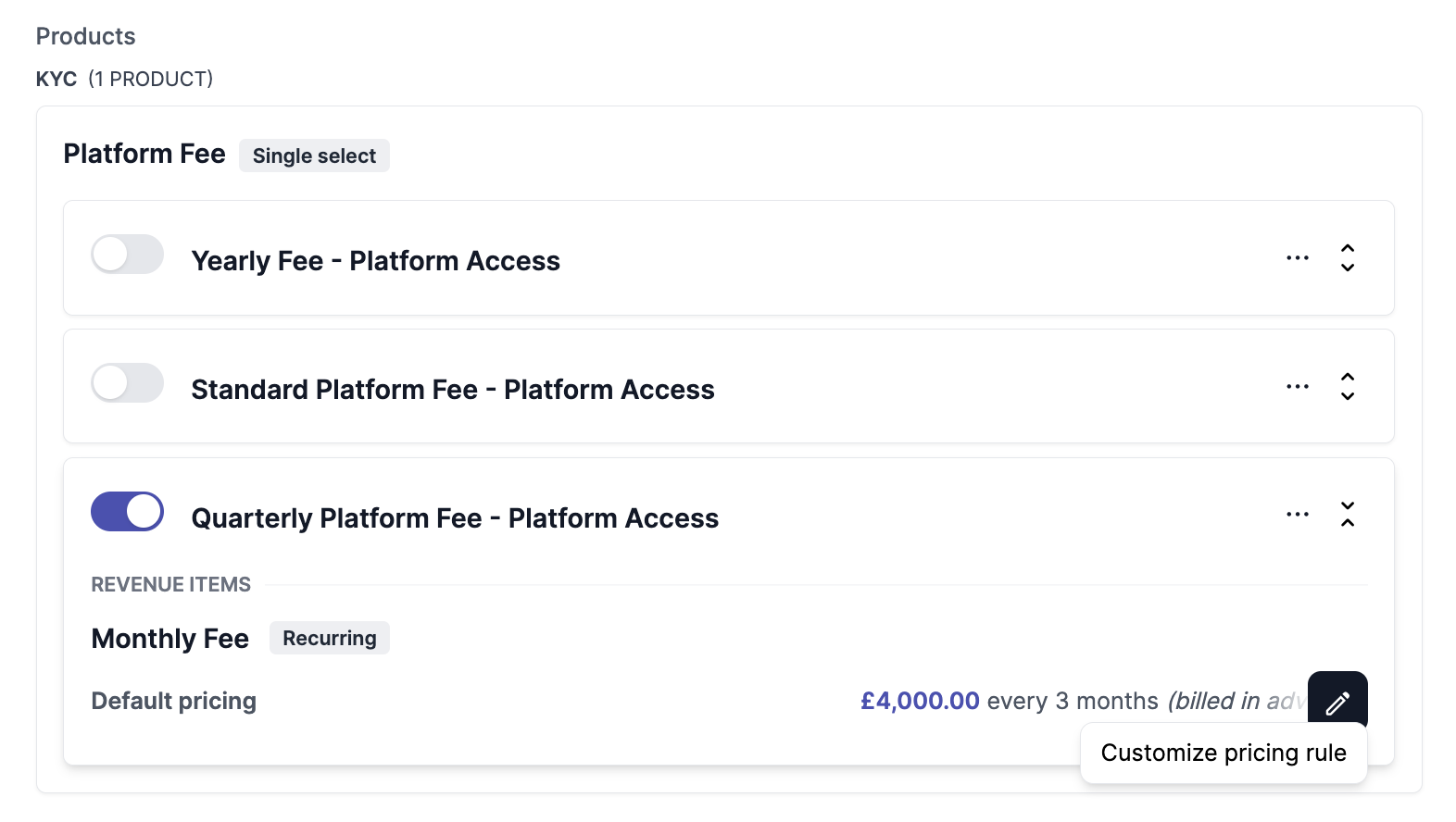1456x822 pixels.
Task: Click the Single select badge
Action: (x=314, y=156)
